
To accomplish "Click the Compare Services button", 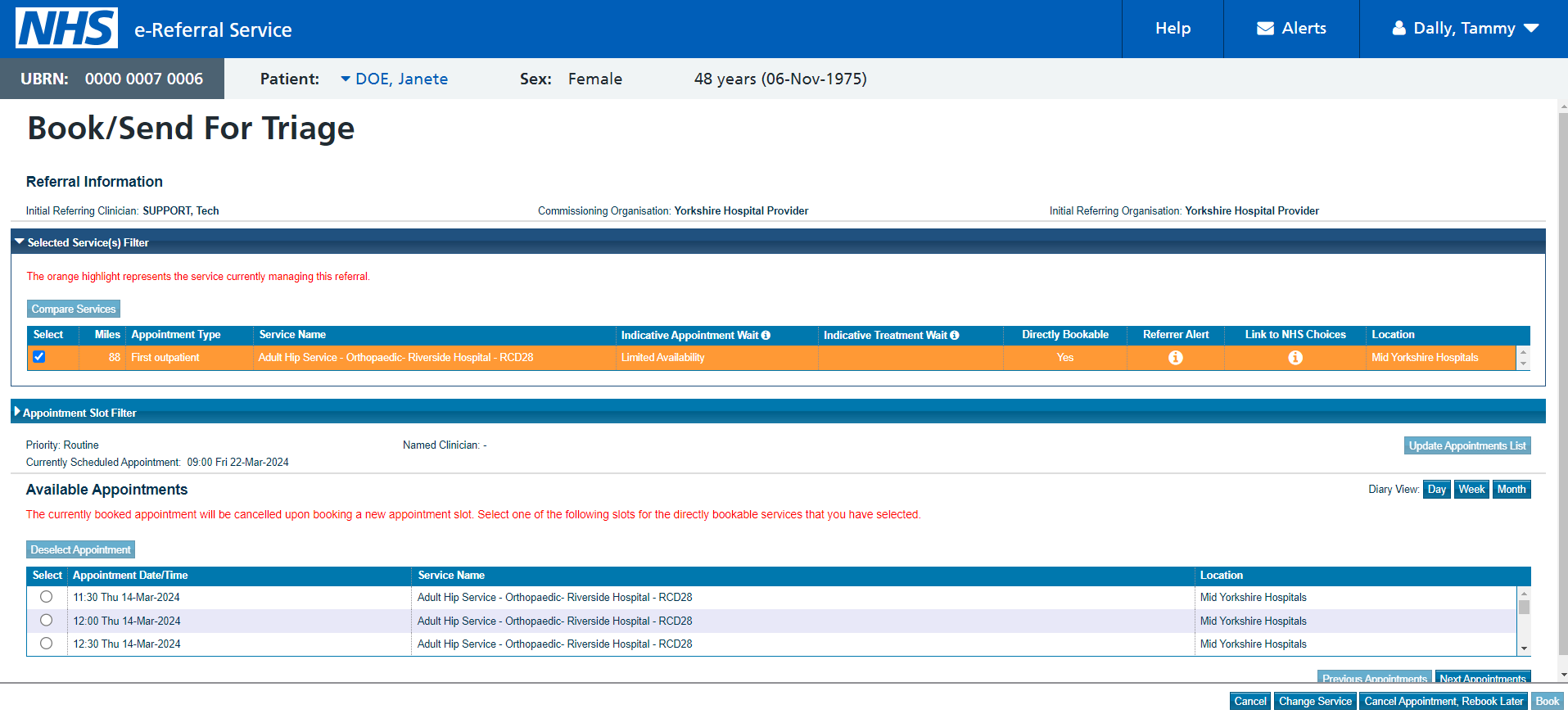I will coord(74,309).
